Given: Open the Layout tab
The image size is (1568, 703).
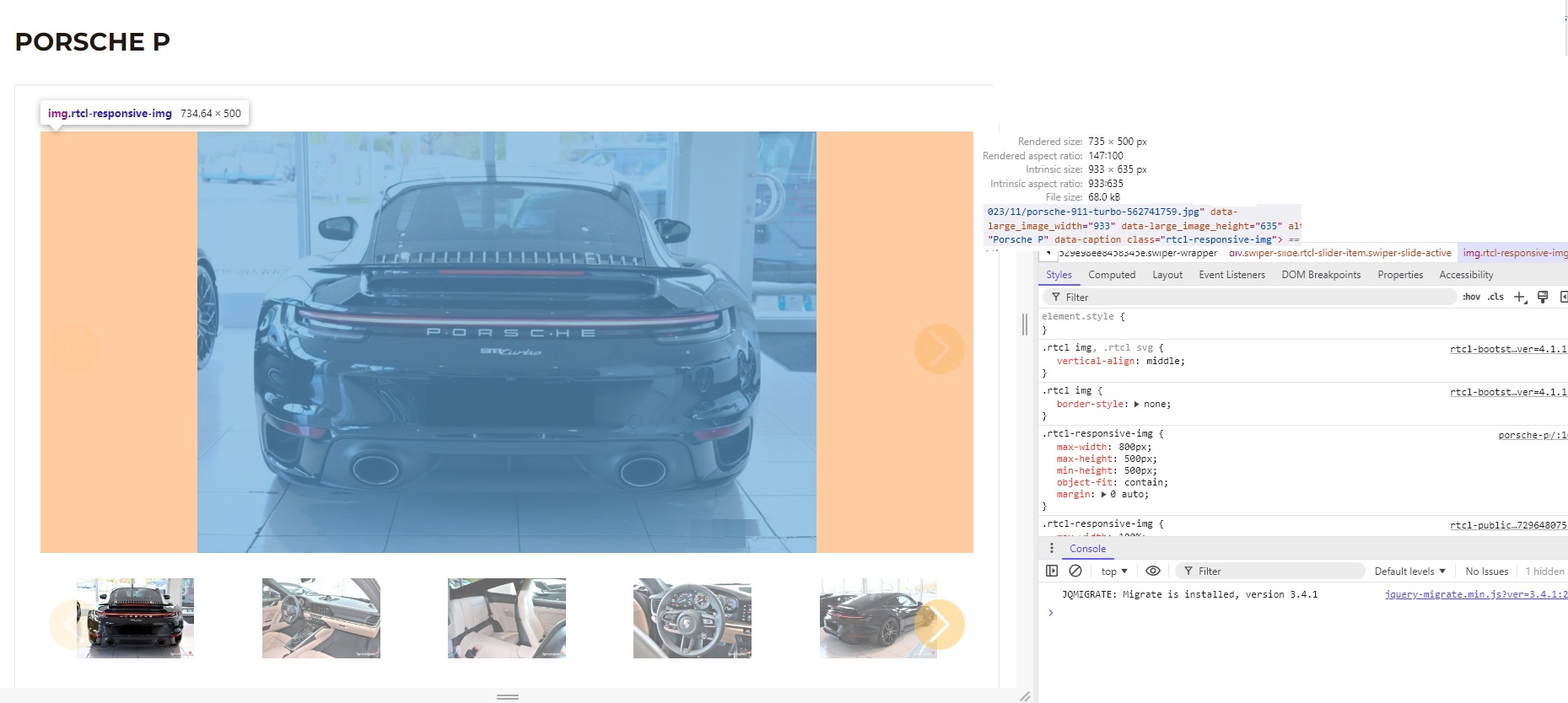Looking at the screenshot, I should coord(1167,275).
